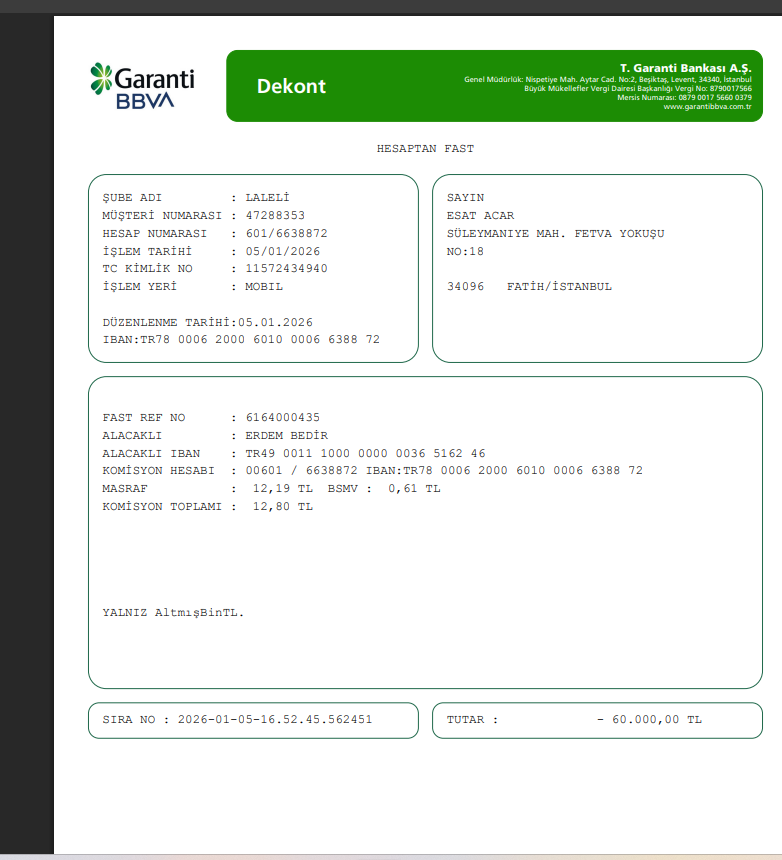The image size is (782, 860).
Task: Open the www.garantibbva.com.tr link
Action: coord(707,106)
